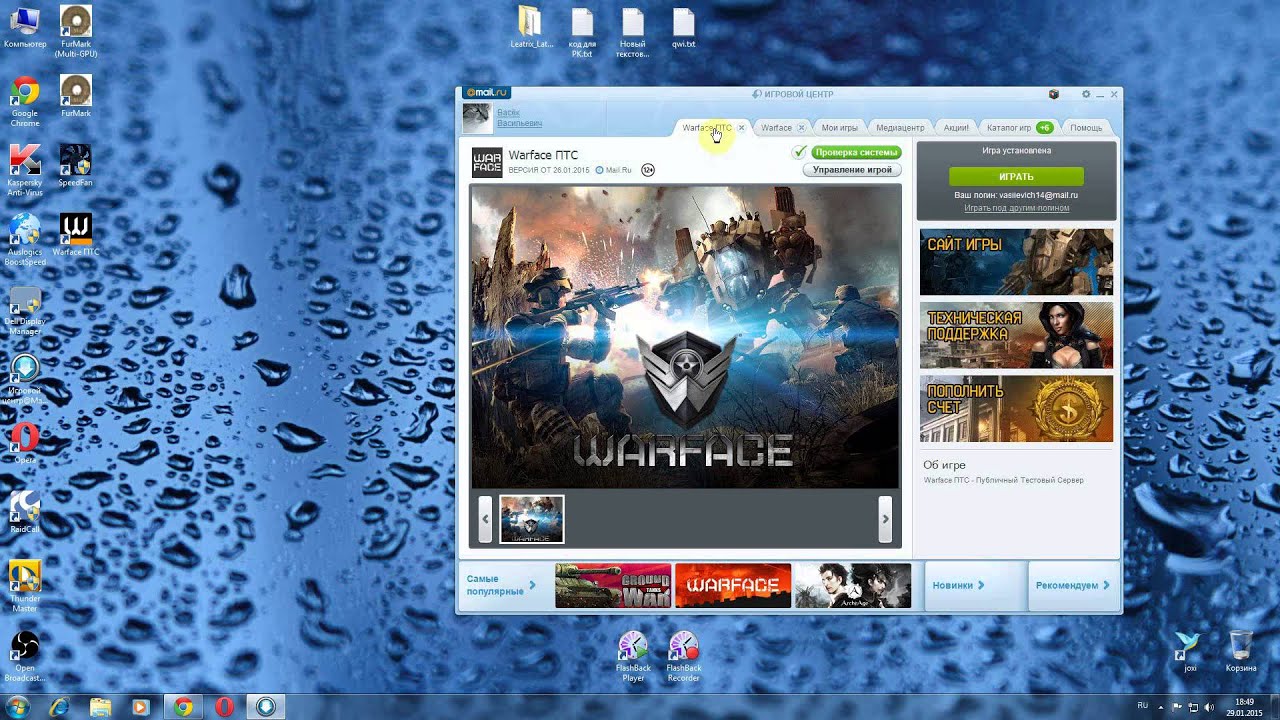
Task: Open RaidCall desktop shortcut
Action: click(25, 512)
